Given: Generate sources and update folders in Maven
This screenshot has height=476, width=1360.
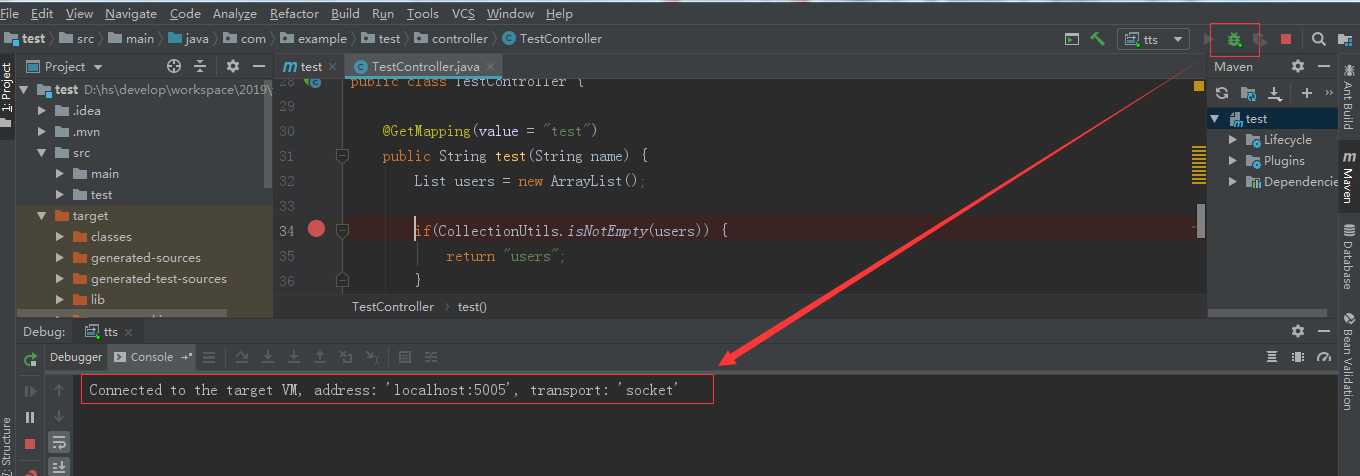Looking at the screenshot, I should (x=1248, y=93).
